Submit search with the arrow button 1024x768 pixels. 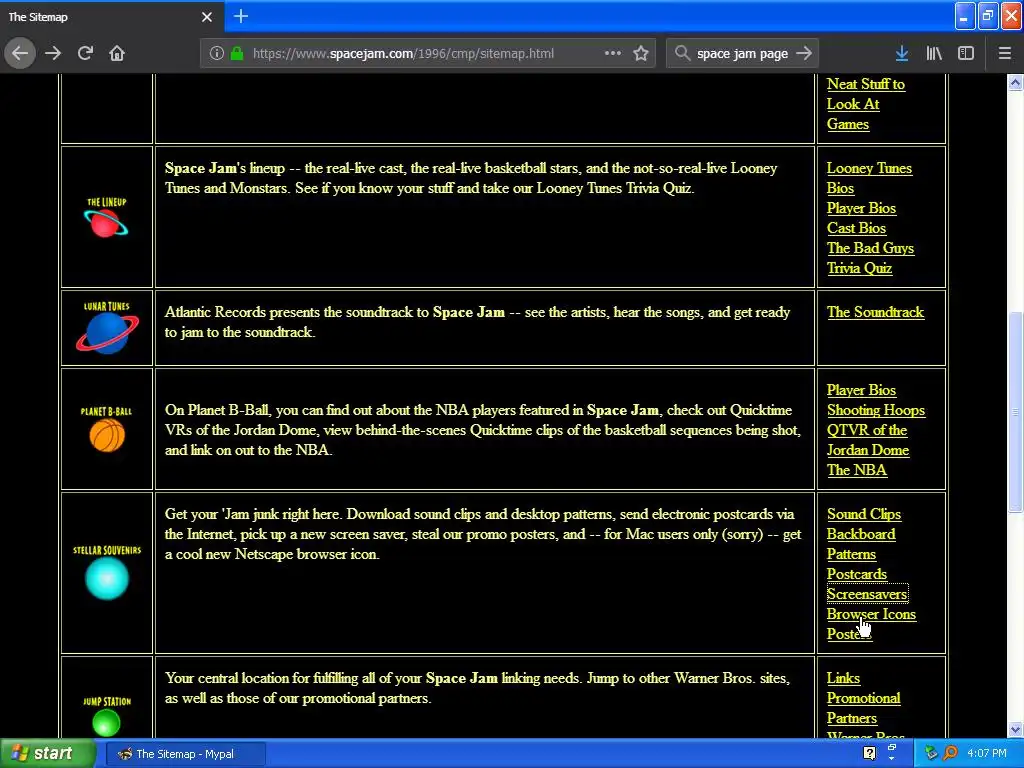(805, 54)
